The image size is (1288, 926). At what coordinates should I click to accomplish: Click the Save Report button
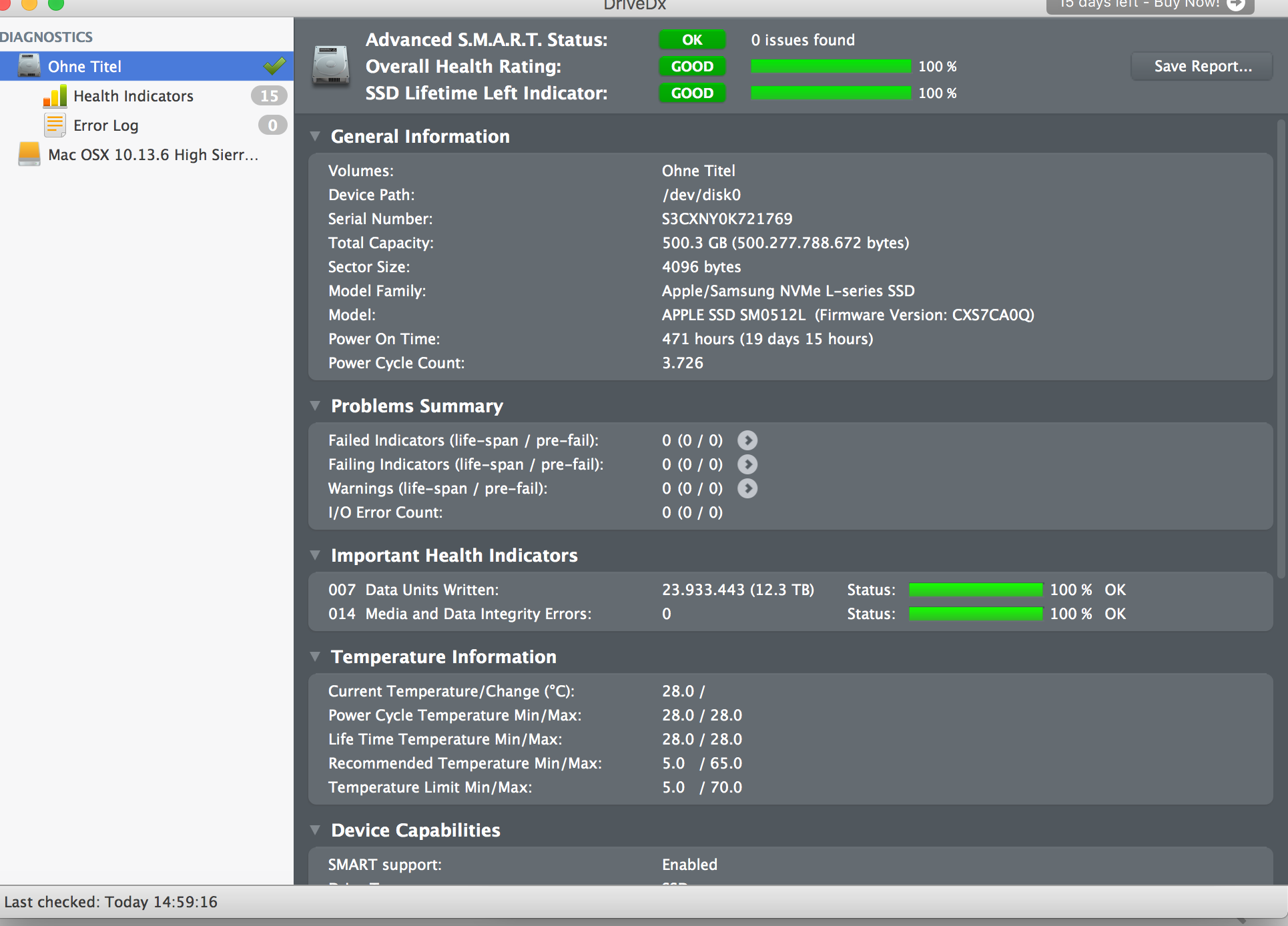point(1202,66)
